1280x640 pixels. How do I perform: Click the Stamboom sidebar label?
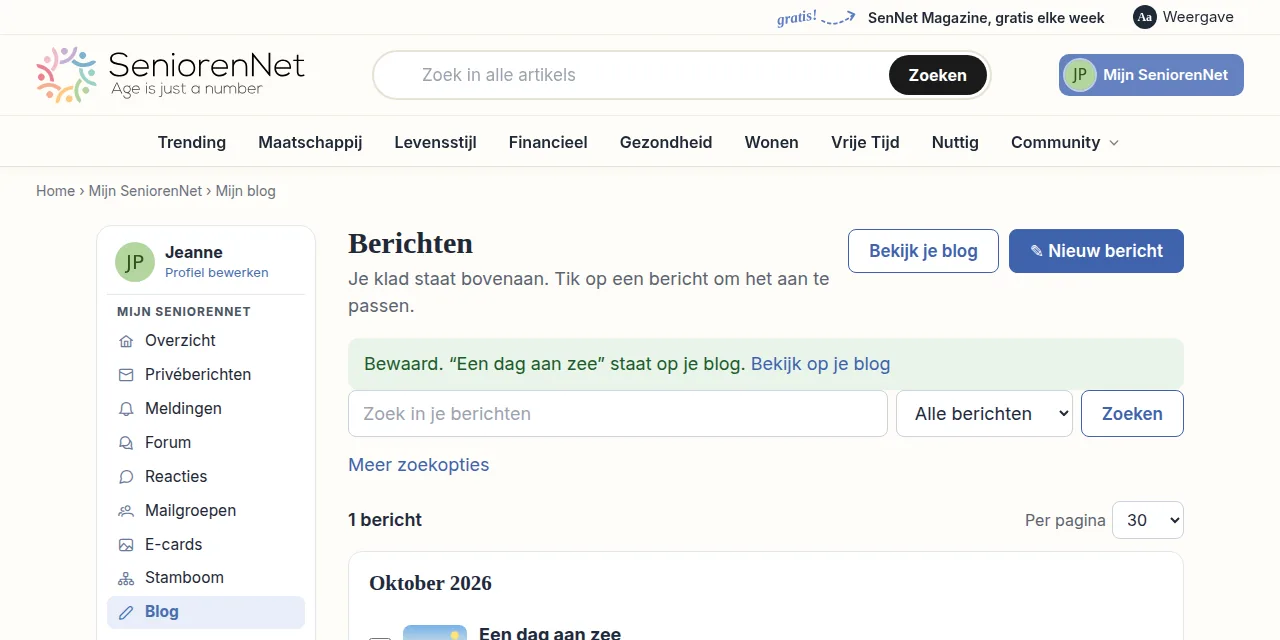click(184, 578)
